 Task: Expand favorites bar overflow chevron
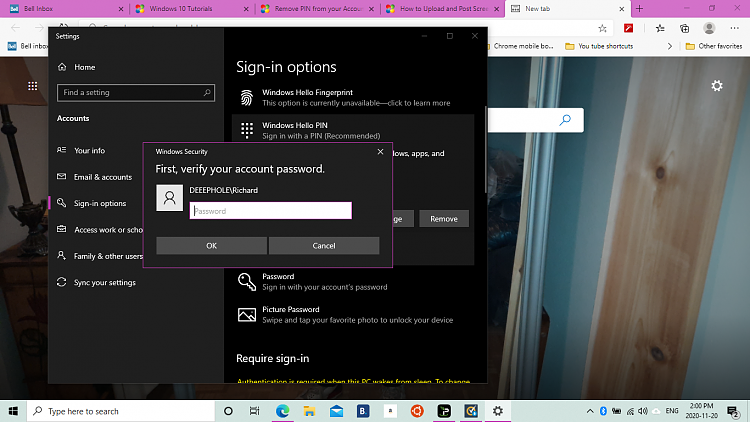670,46
